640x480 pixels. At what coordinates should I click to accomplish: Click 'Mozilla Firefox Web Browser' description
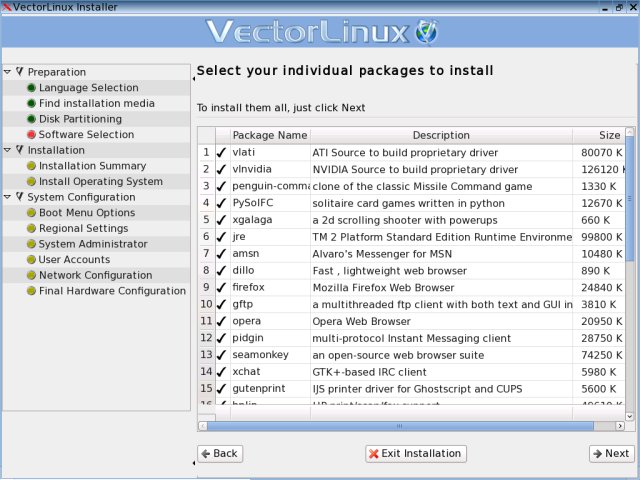point(383,287)
